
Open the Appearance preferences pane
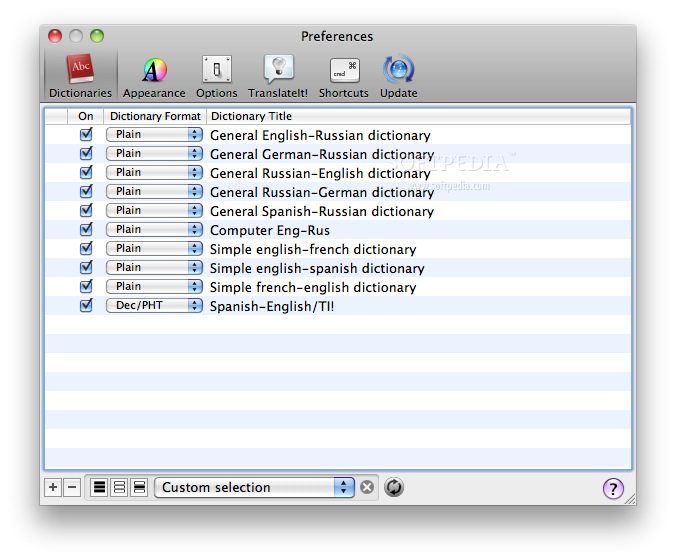154,78
